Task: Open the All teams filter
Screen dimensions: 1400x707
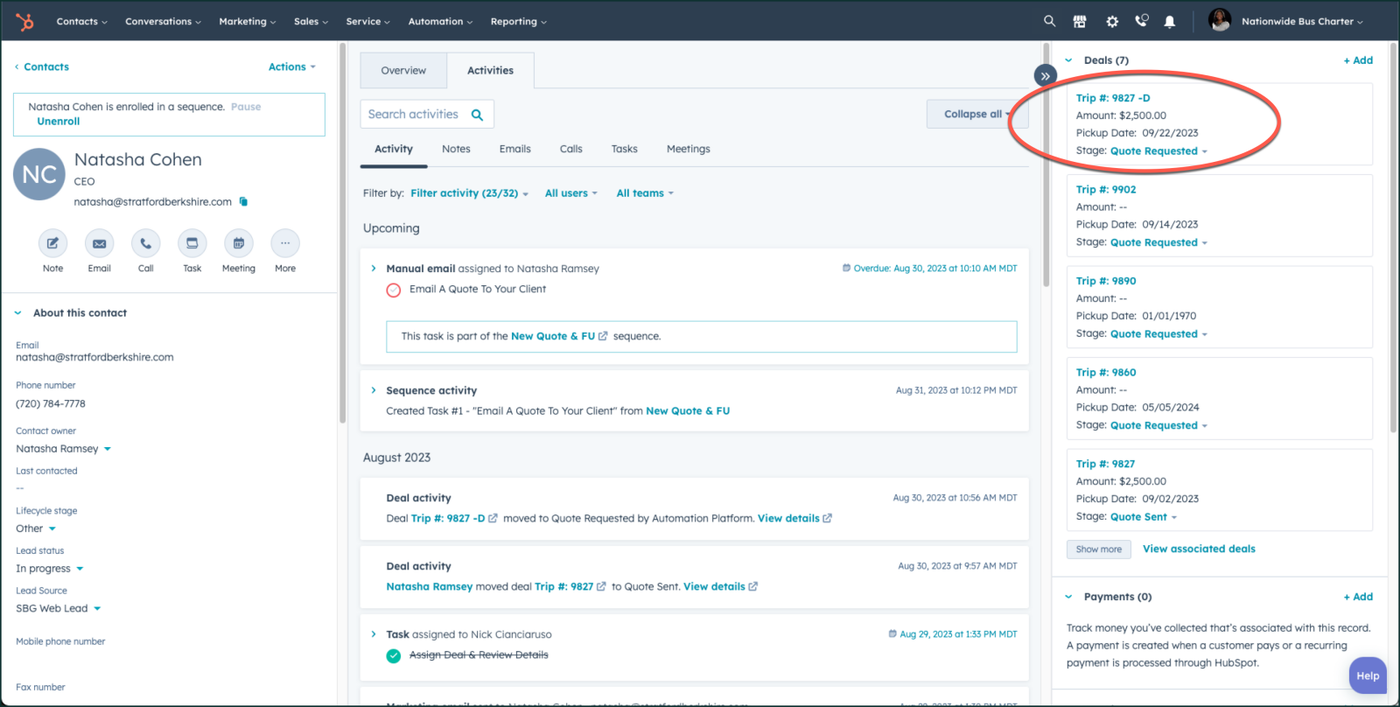Action: [645, 193]
